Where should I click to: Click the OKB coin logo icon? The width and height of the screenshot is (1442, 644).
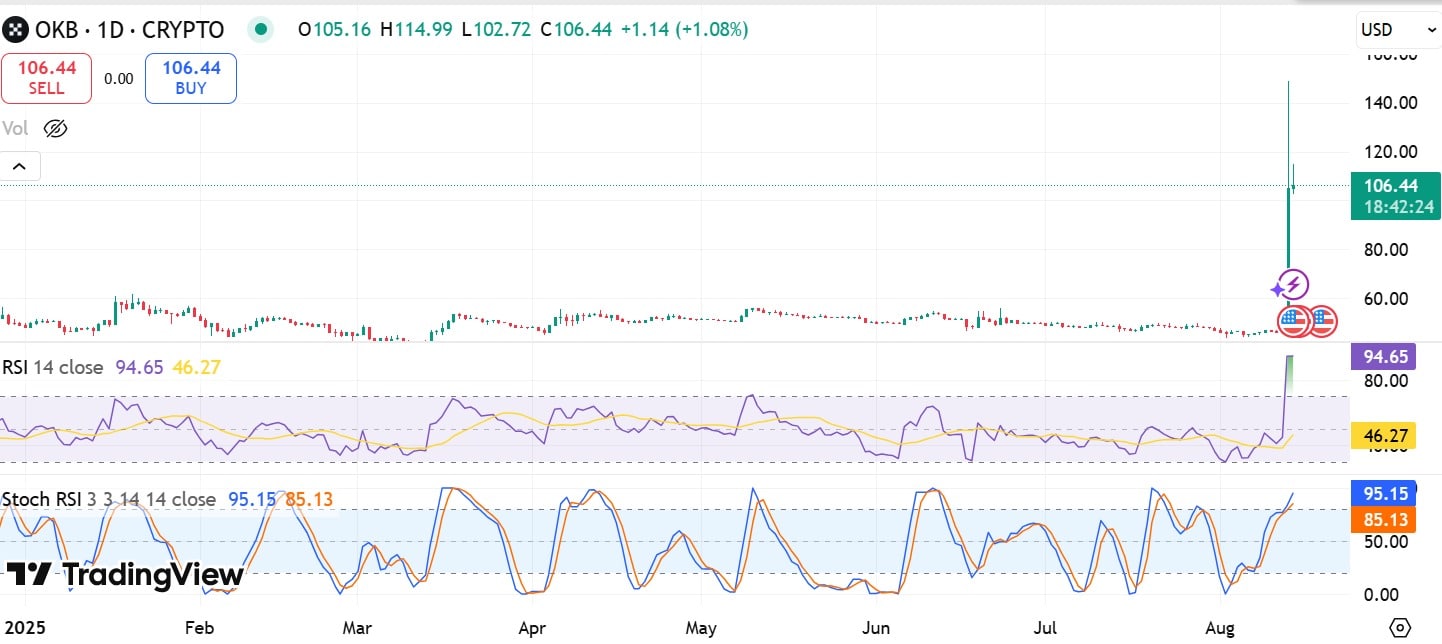pyautogui.click(x=14, y=30)
